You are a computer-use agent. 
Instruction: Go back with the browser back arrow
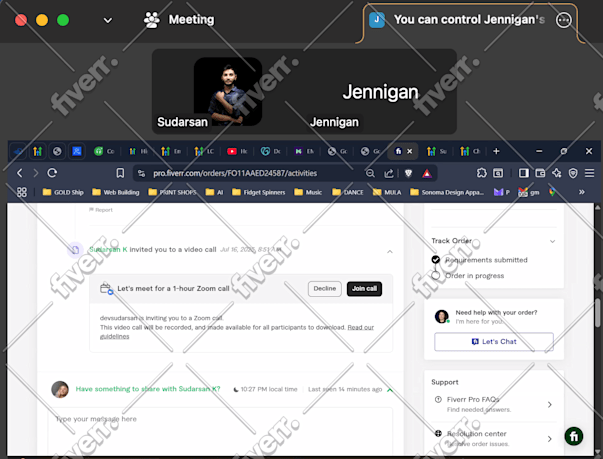pos(20,173)
